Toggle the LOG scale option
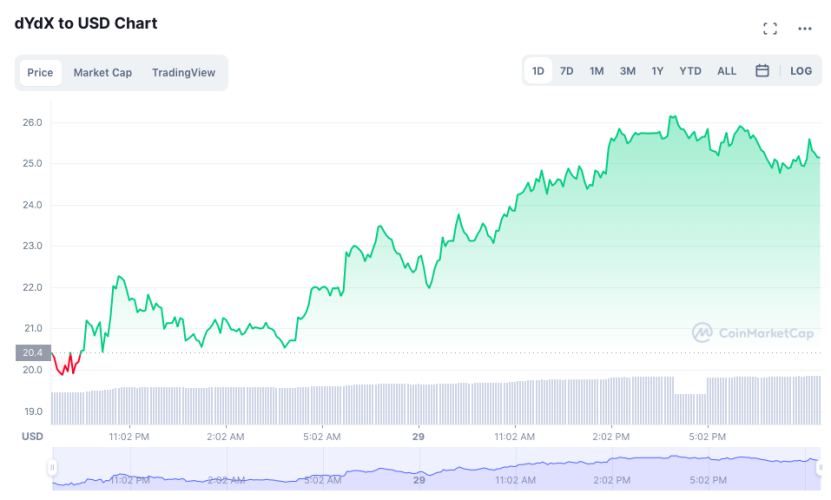This screenshot has width=831, height=500. [801, 71]
